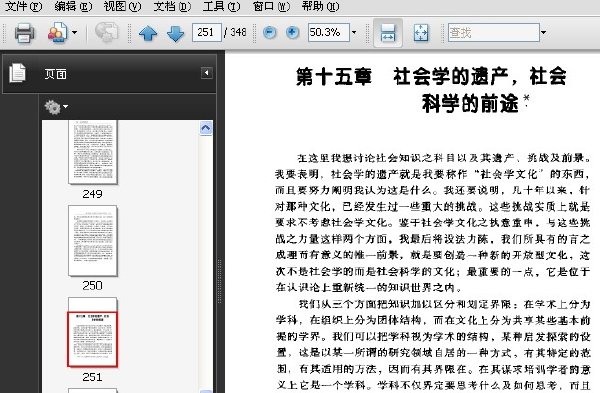Toggle fit width scrolling mode icon

388,33
